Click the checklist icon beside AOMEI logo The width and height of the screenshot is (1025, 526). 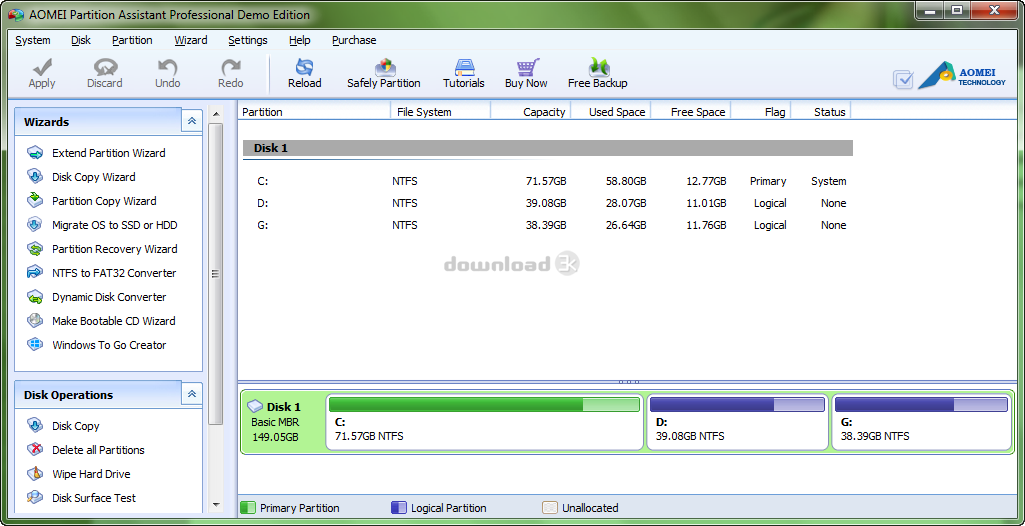point(903,79)
